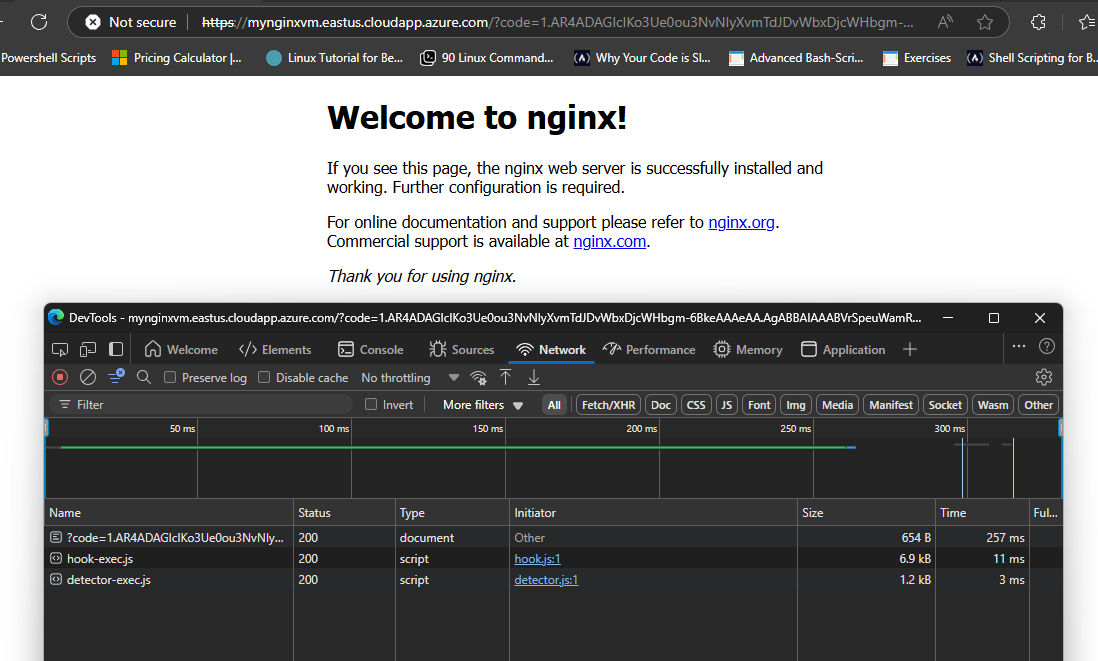Image resolution: width=1098 pixels, height=661 pixels.
Task: Add more tools with plus icon
Action: [x=910, y=349]
